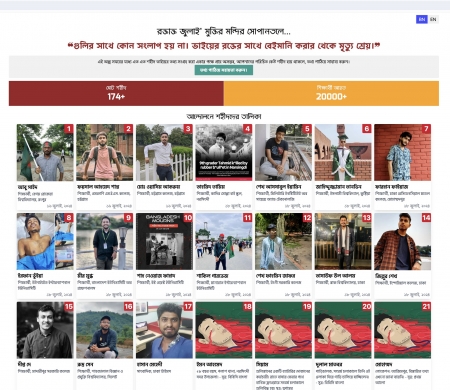Click the red number 6 badge
This screenshot has width=450, height=390.
click(367, 129)
